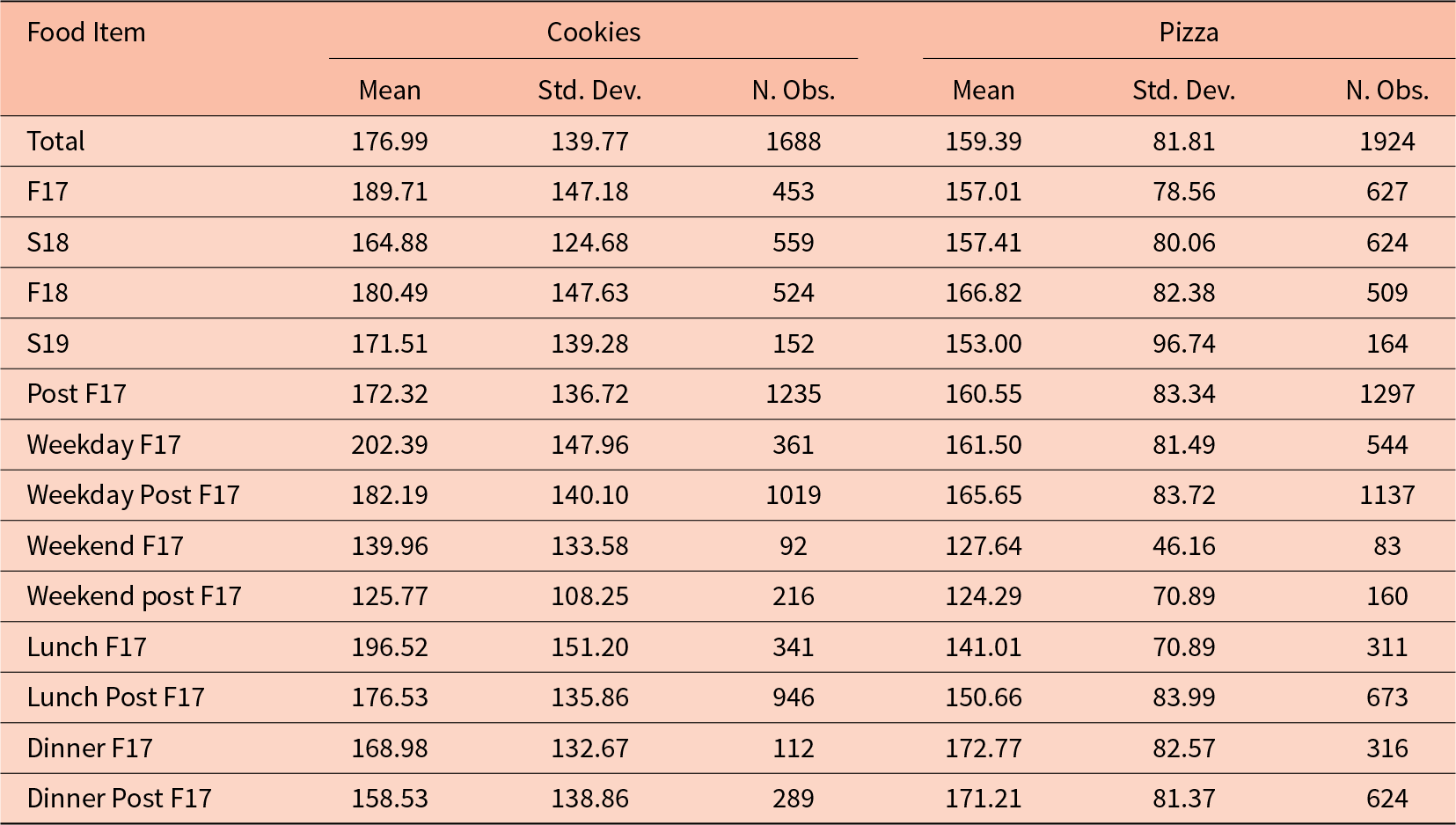Click the Post F17 observations value 1297
This screenshot has height=825, width=1456.
point(1387,394)
